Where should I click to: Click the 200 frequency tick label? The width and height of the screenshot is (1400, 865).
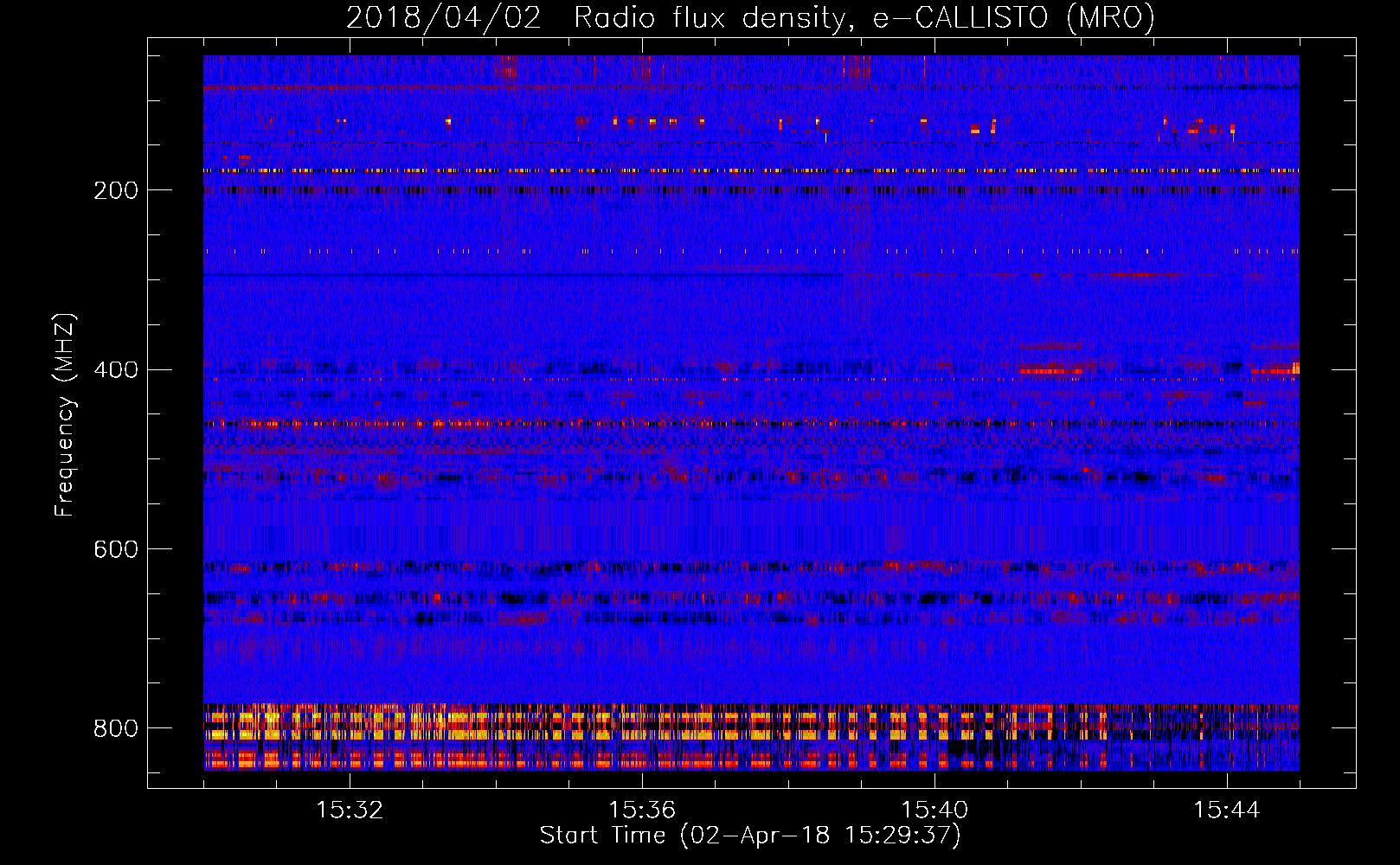point(116,190)
